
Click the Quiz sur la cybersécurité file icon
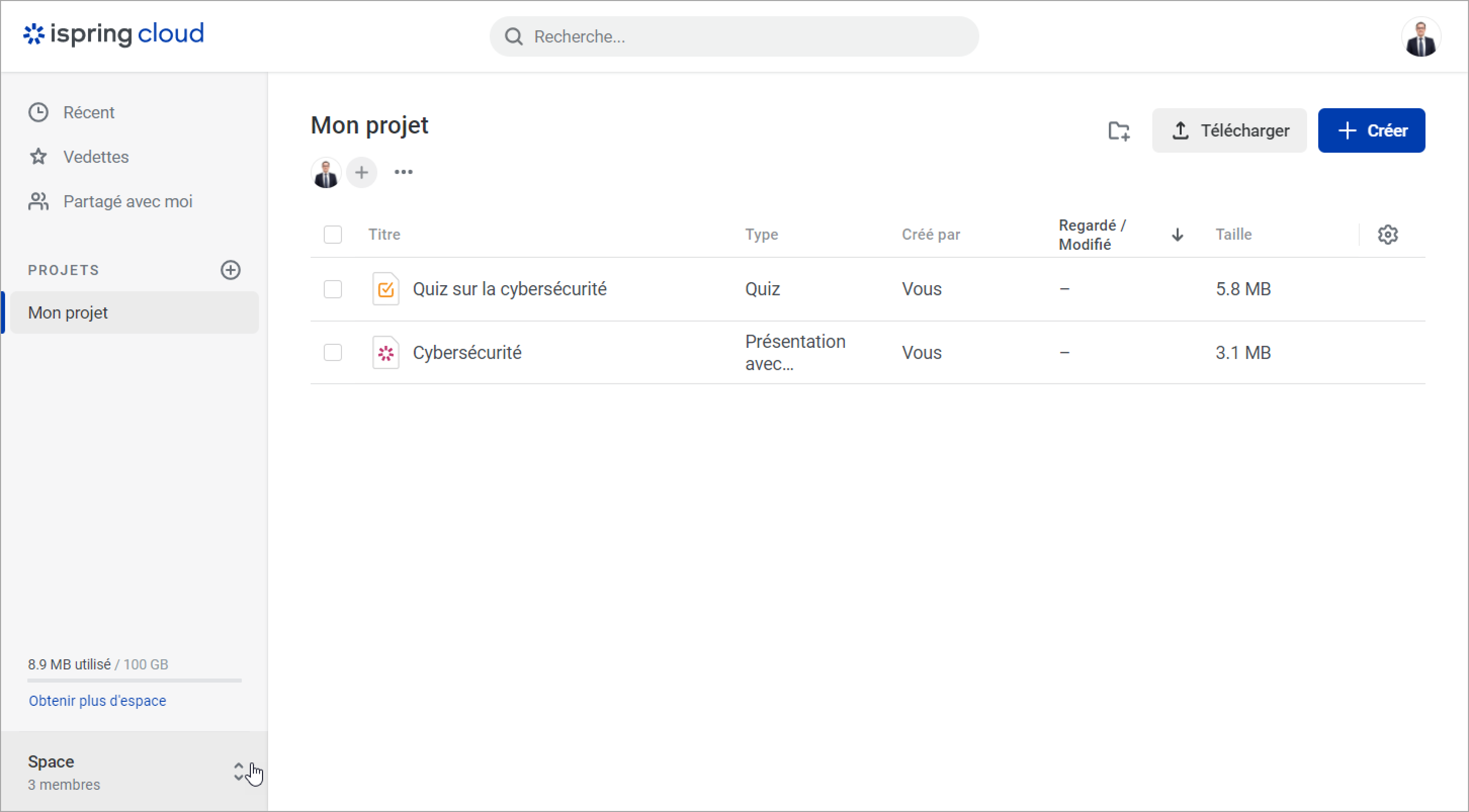pyautogui.click(x=385, y=289)
